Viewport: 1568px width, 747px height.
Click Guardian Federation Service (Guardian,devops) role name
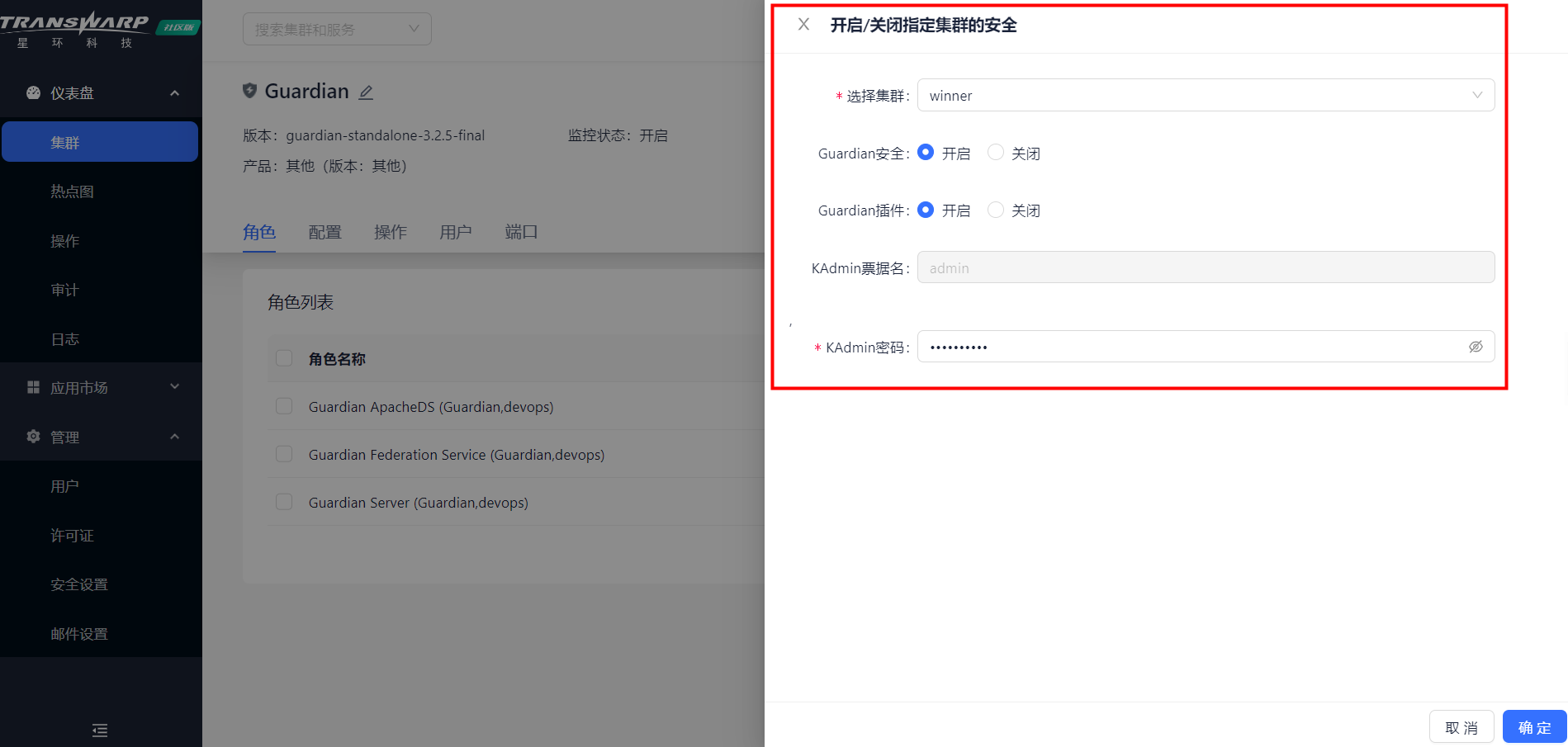pos(457,455)
